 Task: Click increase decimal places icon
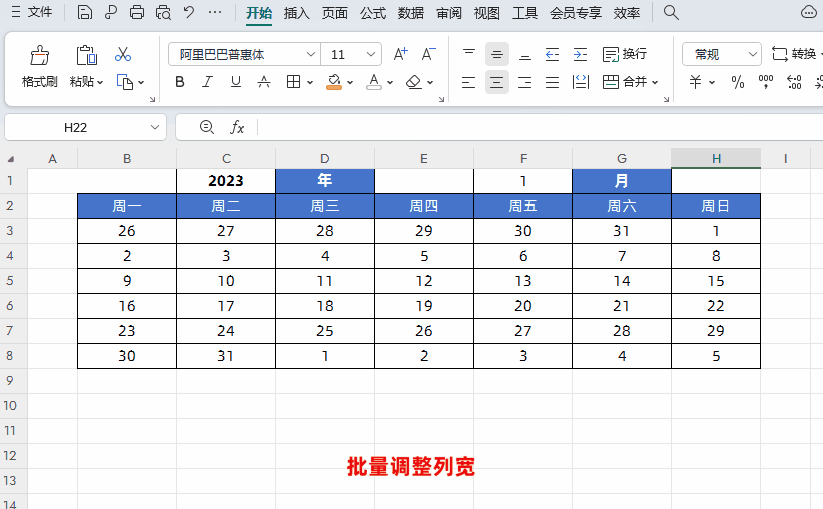click(794, 82)
